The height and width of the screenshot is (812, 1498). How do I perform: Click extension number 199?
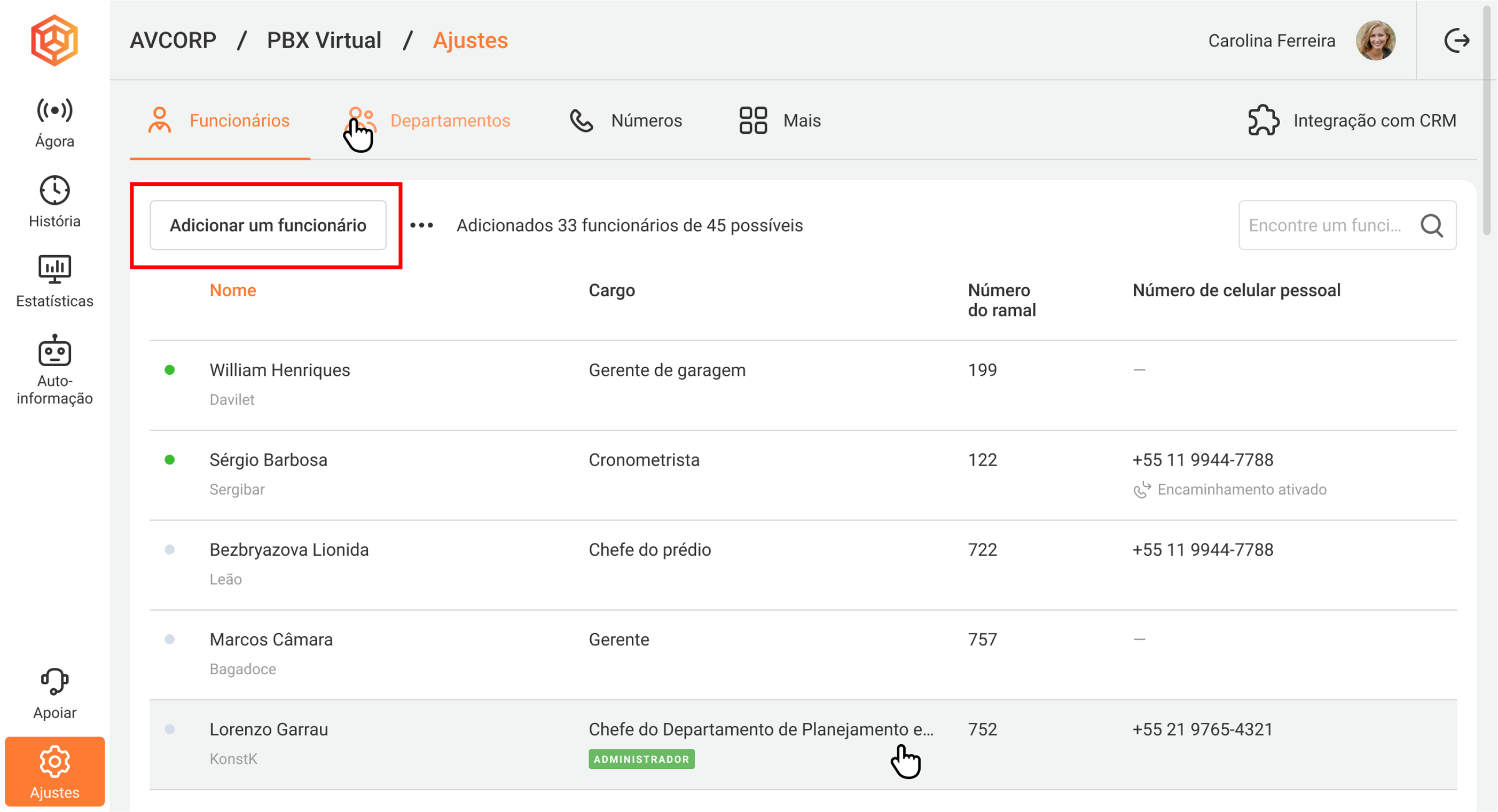[982, 370]
